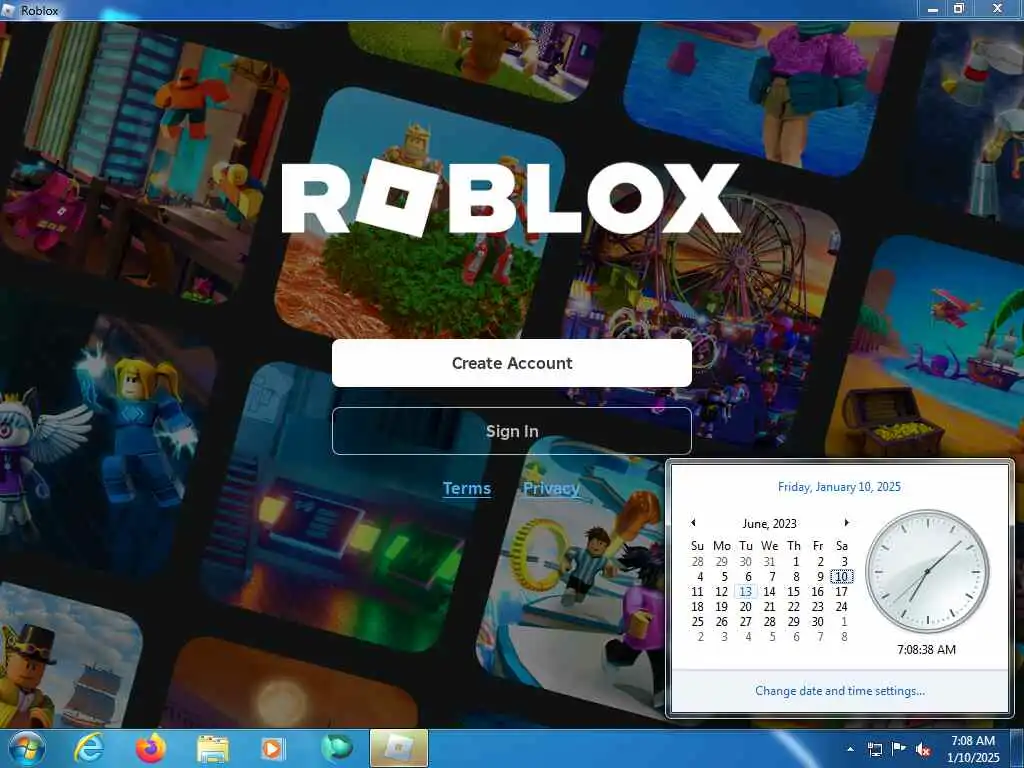This screenshot has height=768, width=1024.
Task: Select June 10 in the calendar
Action: (x=842, y=577)
